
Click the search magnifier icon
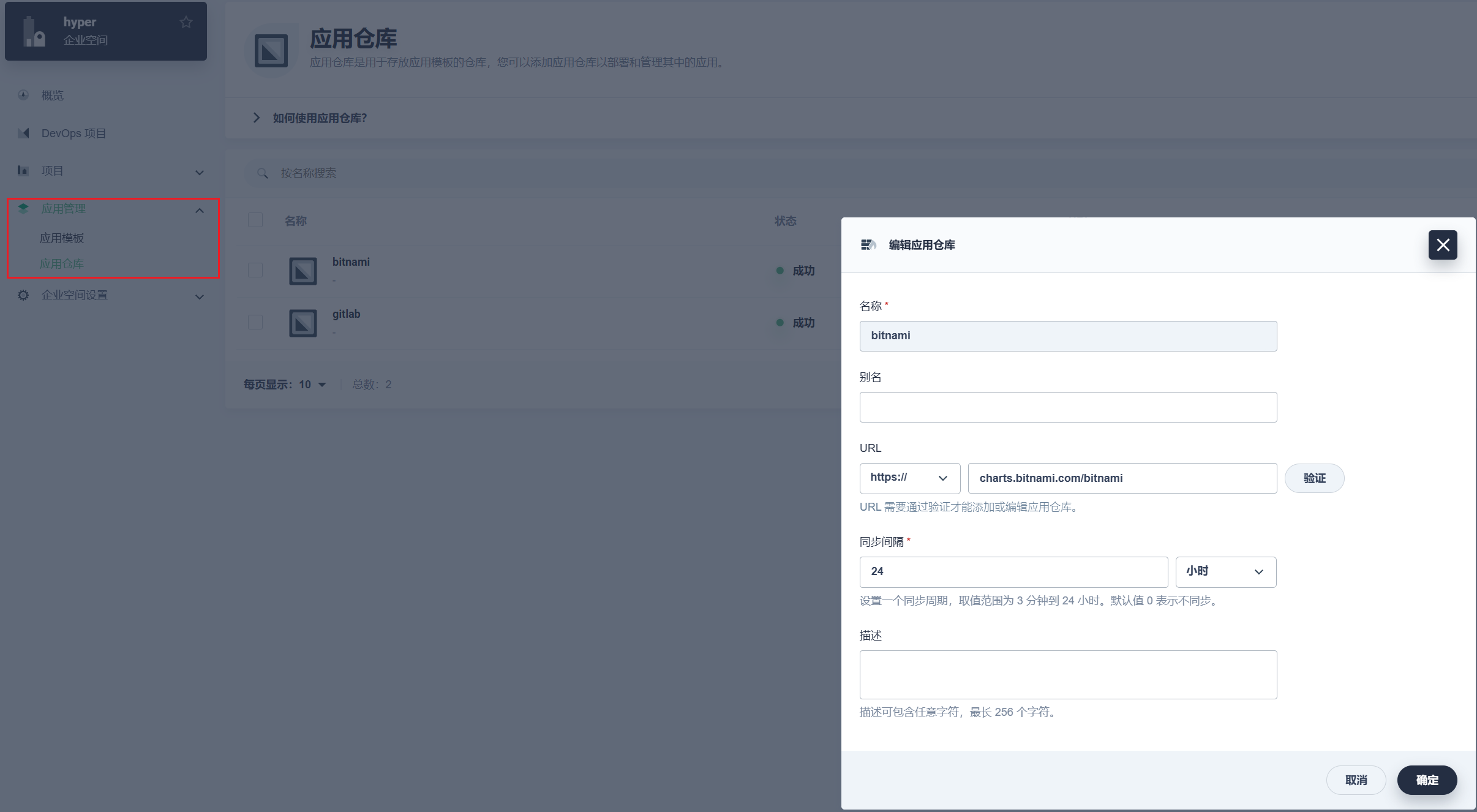[x=263, y=173]
